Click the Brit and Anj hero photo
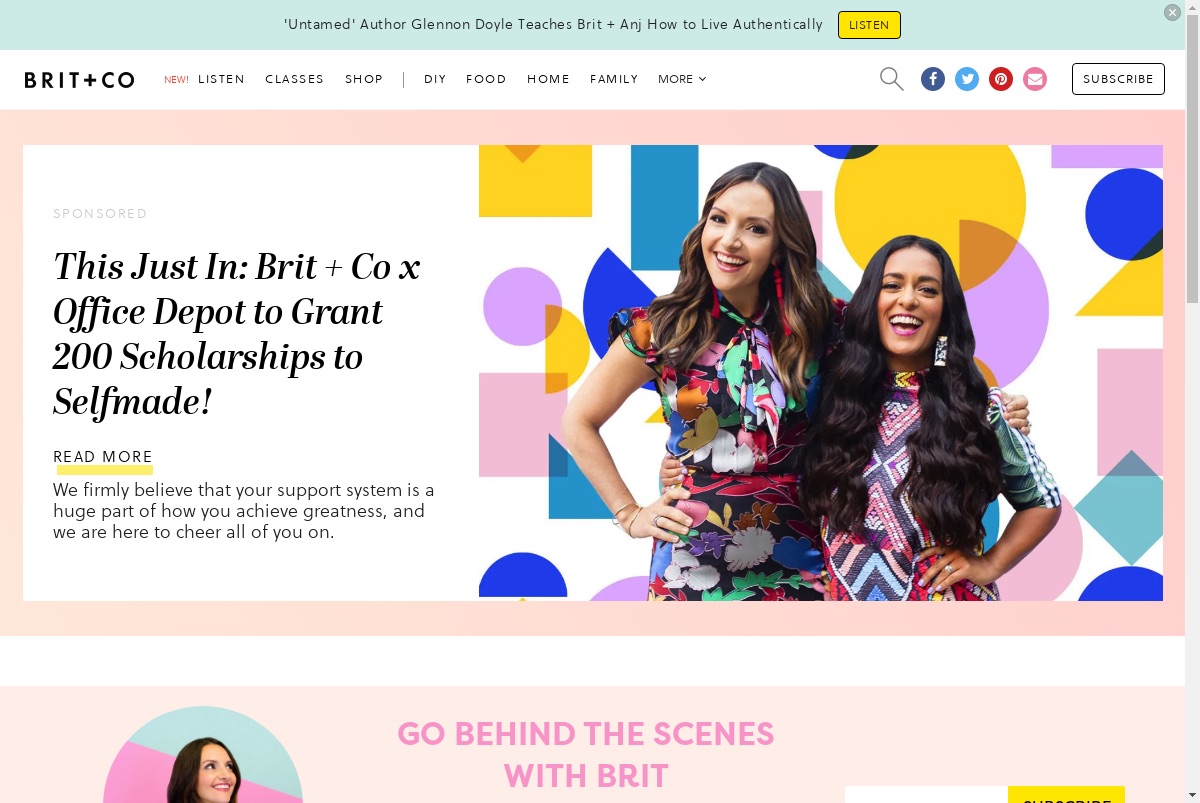Image resolution: width=1200 pixels, height=803 pixels. click(821, 373)
